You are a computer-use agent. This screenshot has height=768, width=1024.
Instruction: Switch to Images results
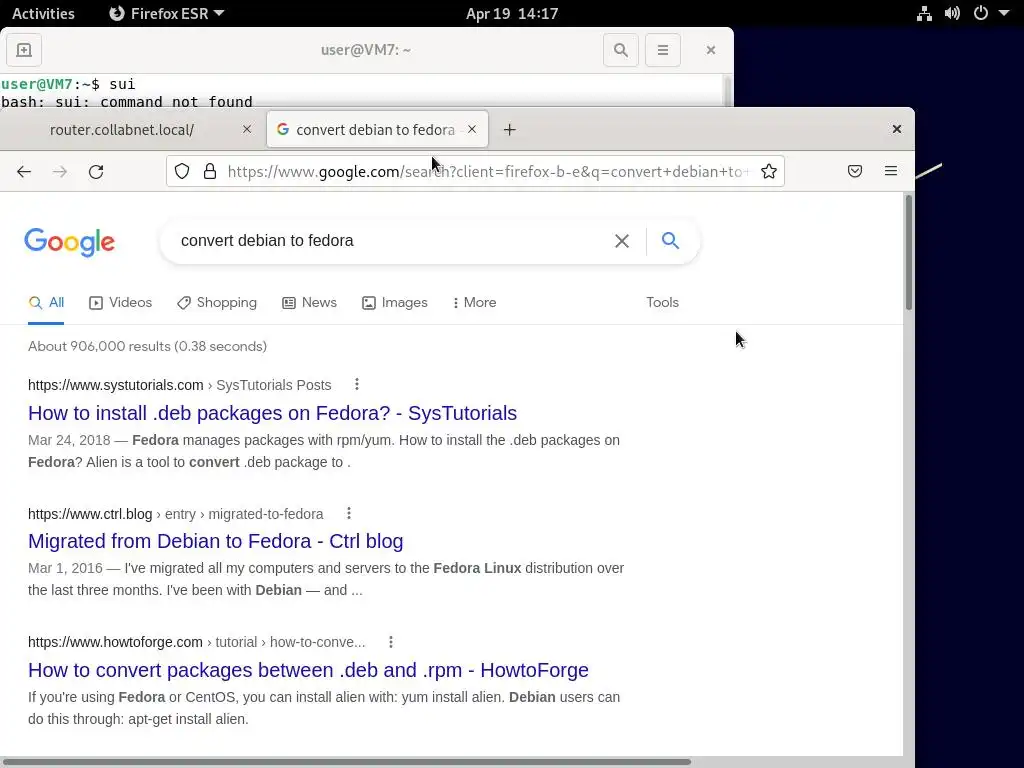pos(395,302)
